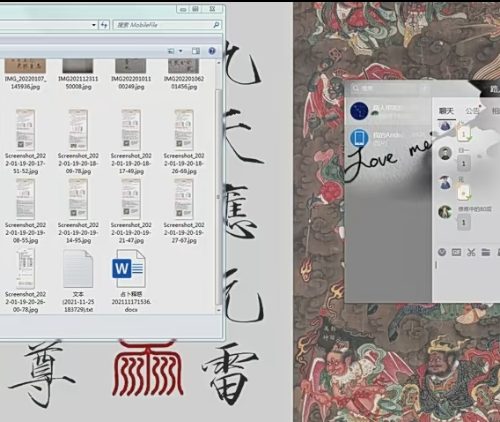Select file name ending 20-19-21-47.jpg

pyautogui.click(x=131, y=232)
